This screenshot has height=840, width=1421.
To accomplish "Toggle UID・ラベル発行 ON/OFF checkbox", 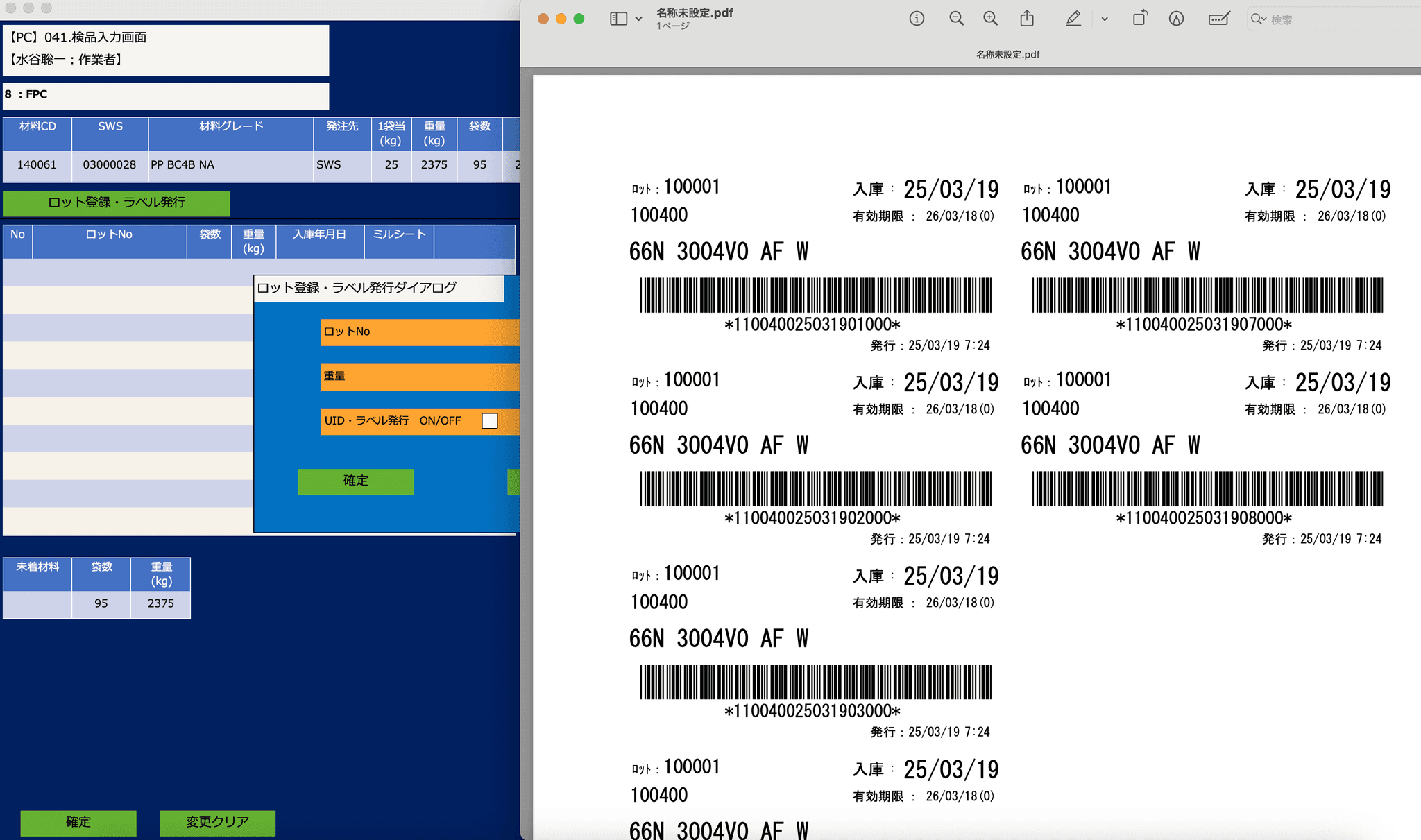I will [x=490, y=420].
